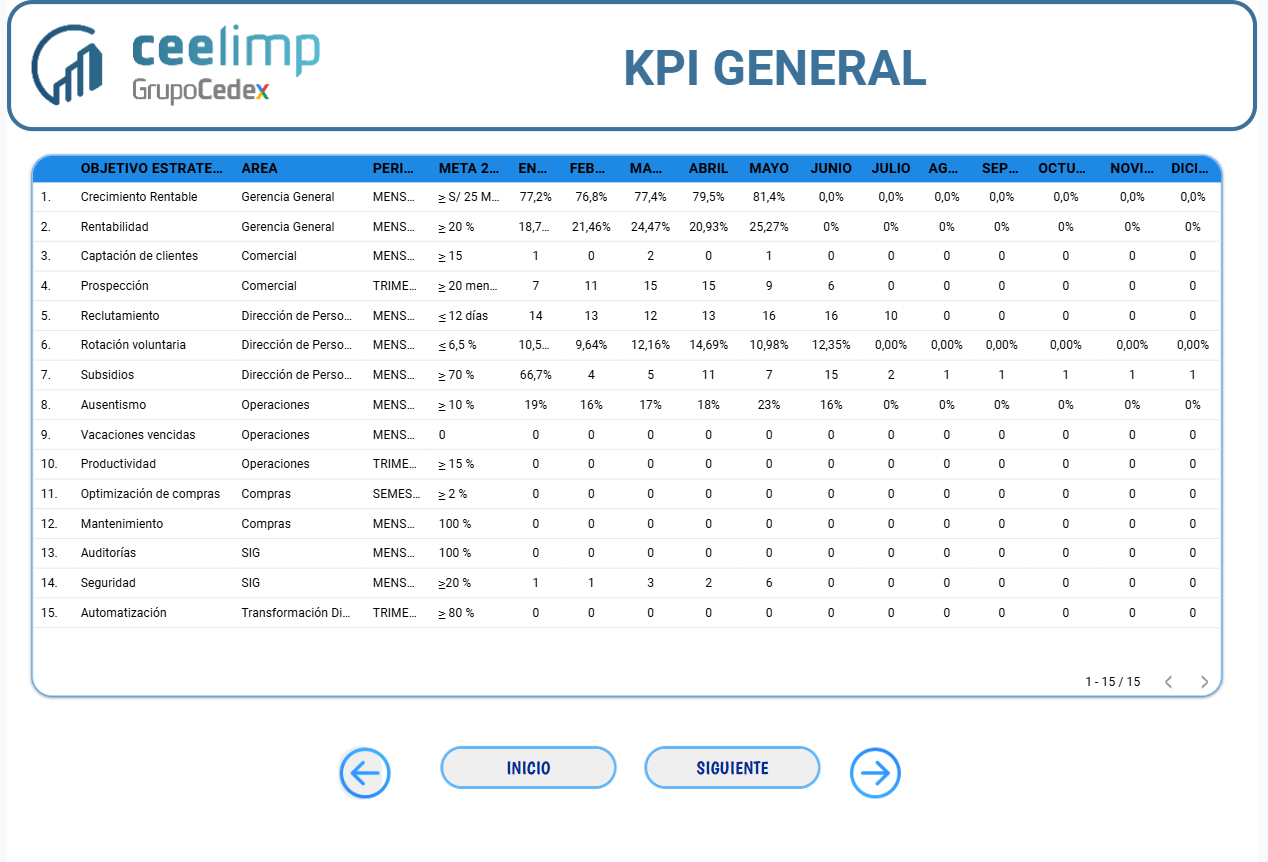Viewport: 1268px width, 862px height.
Task: Sort by MAYO column header
Action: pyautogui.click(x=769, y=168)
